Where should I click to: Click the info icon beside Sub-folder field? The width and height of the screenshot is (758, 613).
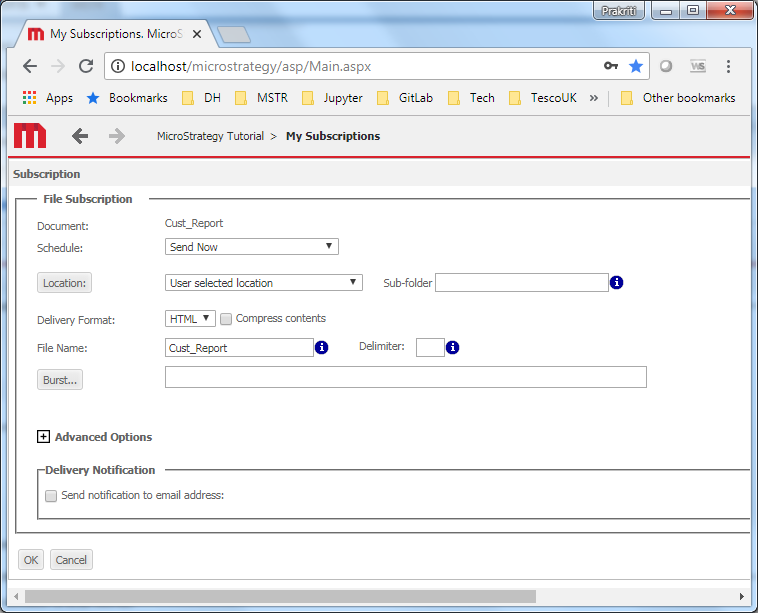[617, 283]
